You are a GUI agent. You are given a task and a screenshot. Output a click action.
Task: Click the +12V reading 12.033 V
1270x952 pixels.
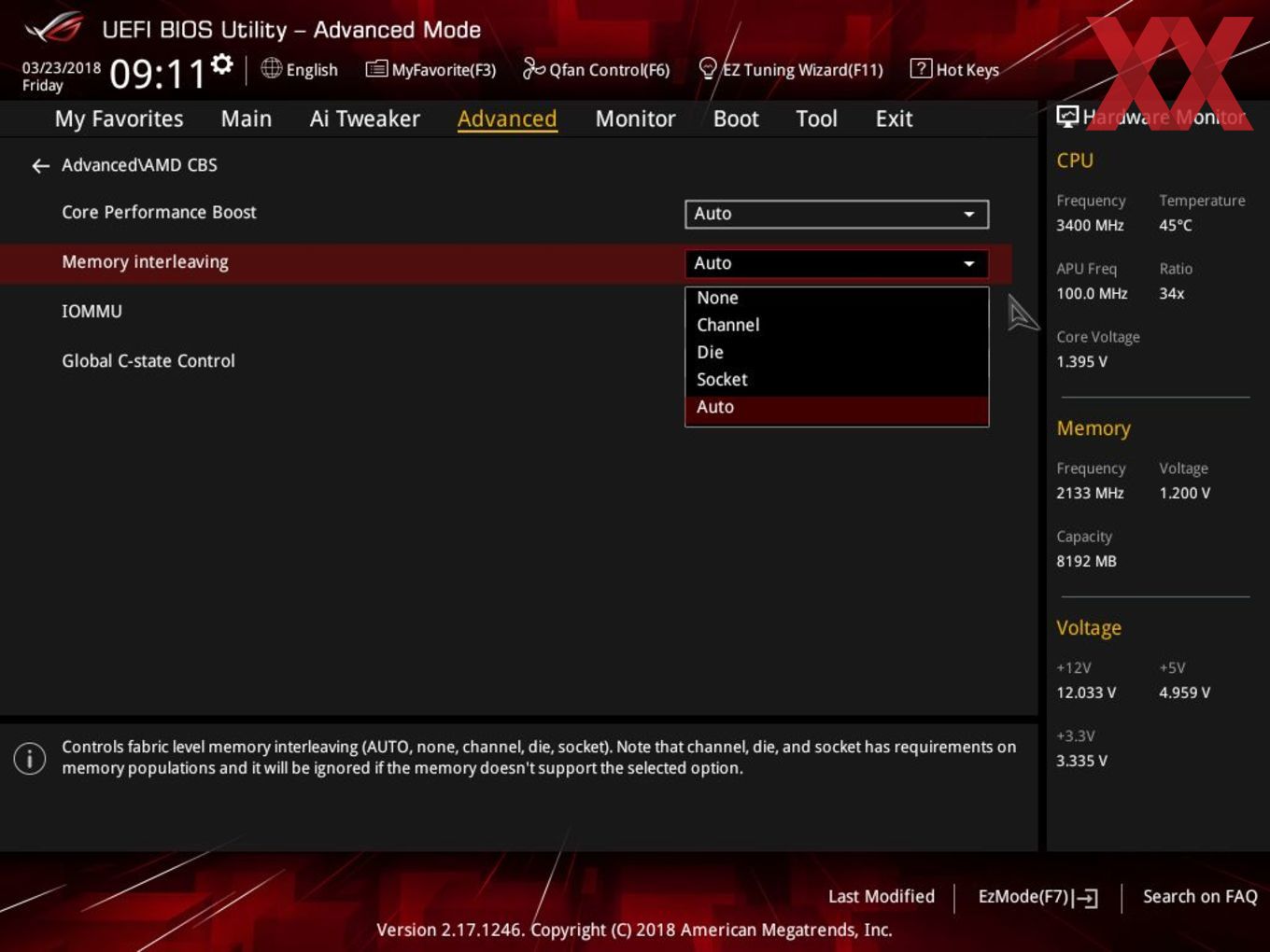tap(1086, 693)
